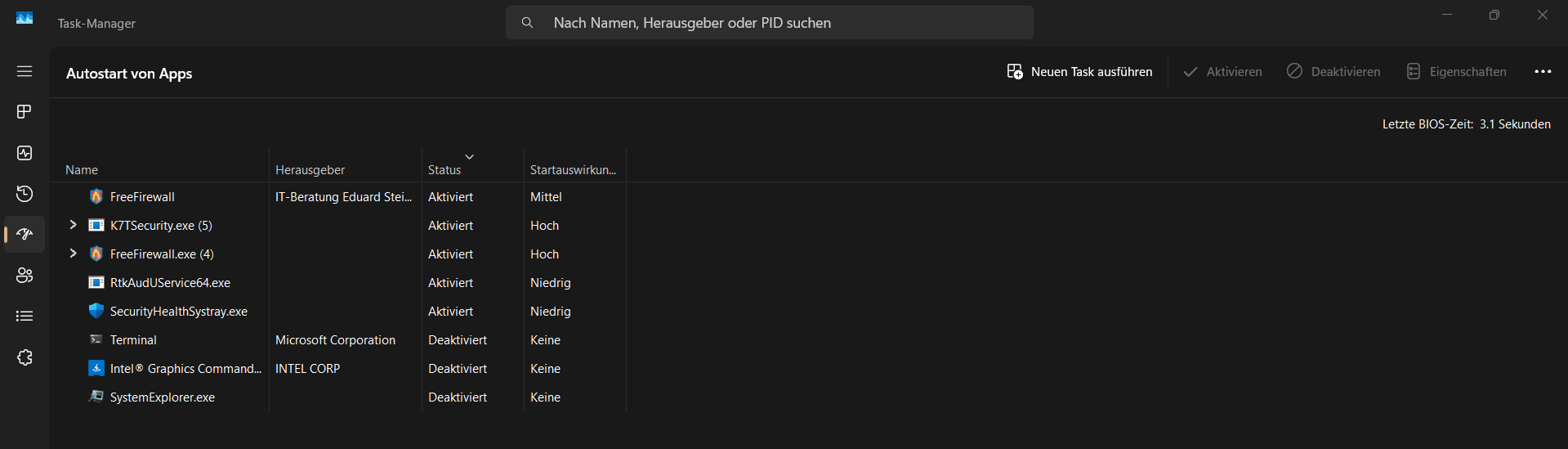The height and width of the screenshot is (449, 1568).
Task: Click the RtkAudUService64.exe icon
Action: [x=96, y=282]
